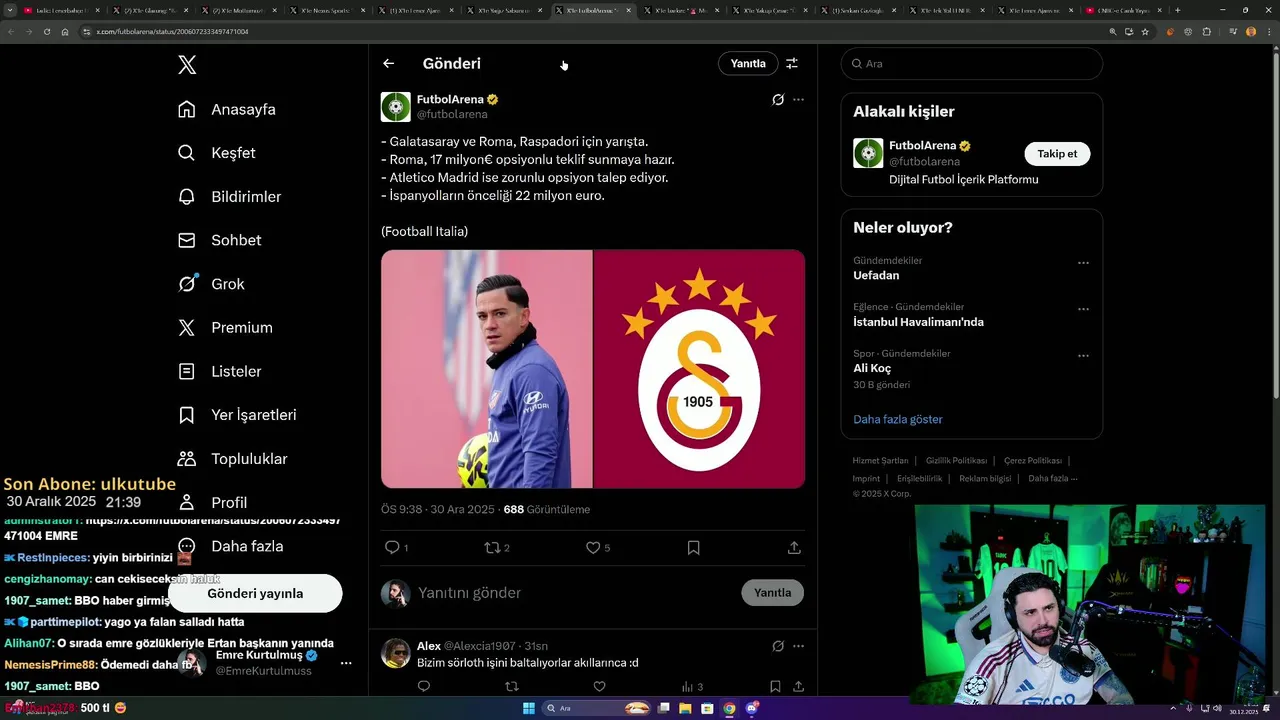
Task: Open options for Ali Koç trend
Action: [x=1083, y=355]
